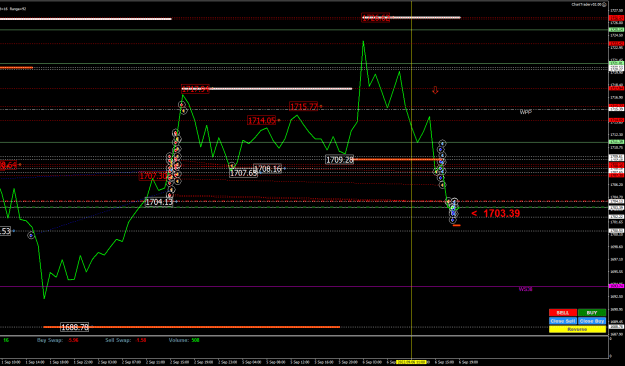Select the 1714.05 price label
This screenshot has height=366, width=625.
pos(261,120)
